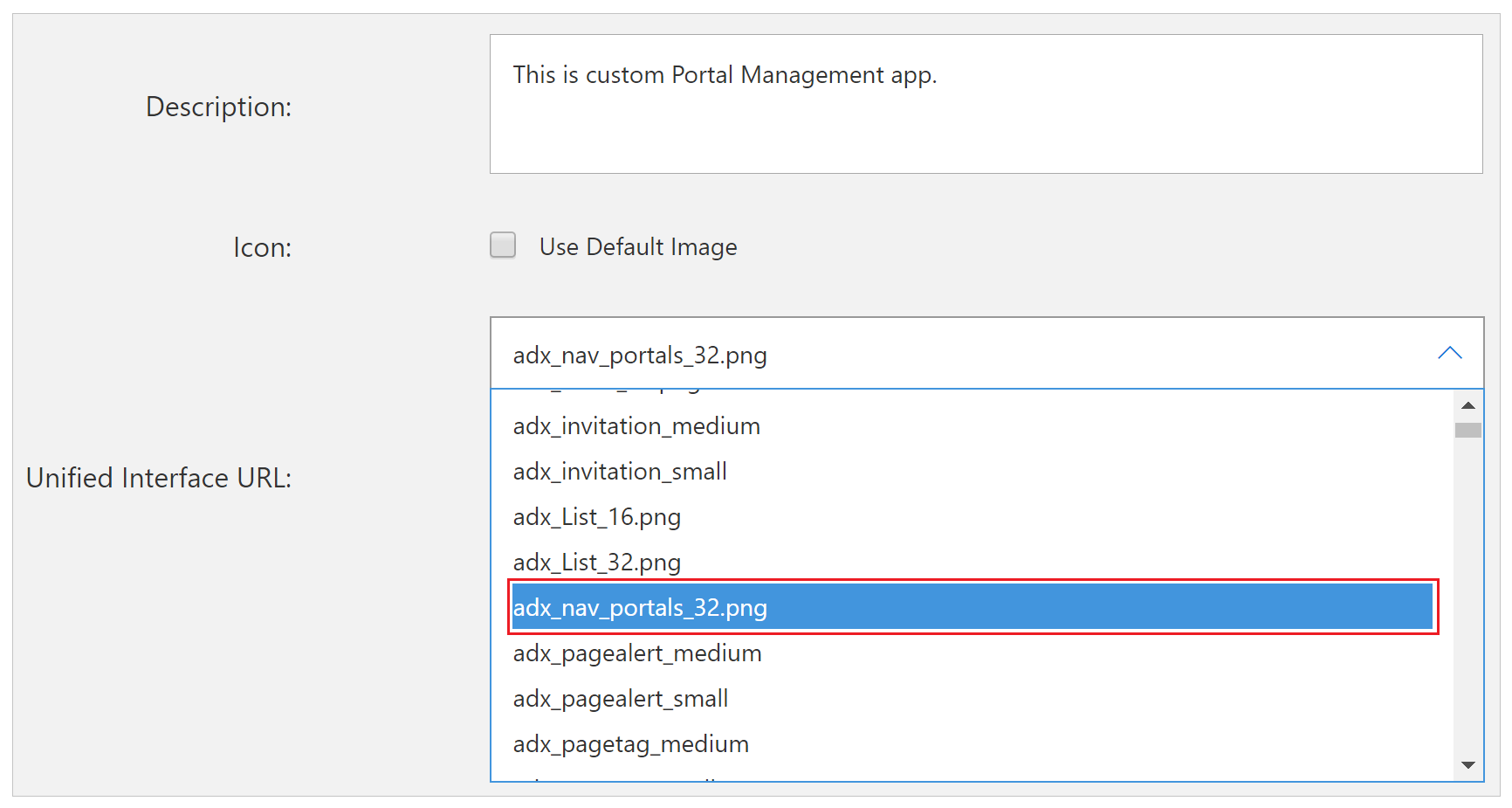
Task: Enable the Use Default Image checkbox
Action: coord(503,245)
